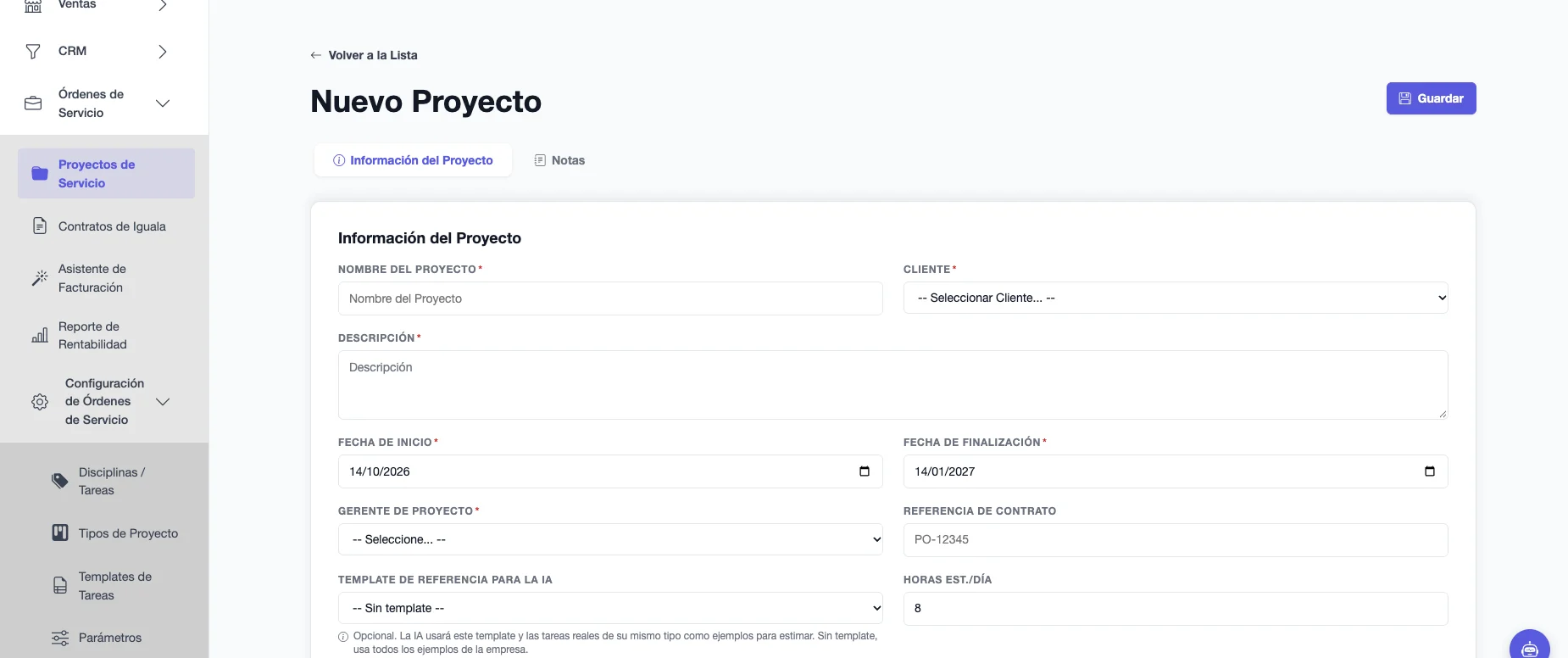Go back via Volver a la Lista

point(364,55)
